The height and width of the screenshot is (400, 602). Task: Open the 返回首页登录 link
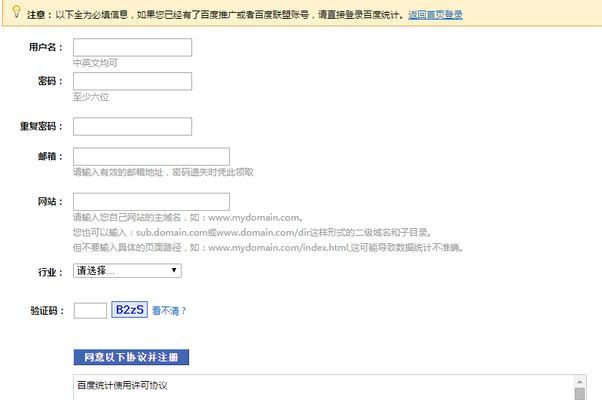click(x=435, y=15)
